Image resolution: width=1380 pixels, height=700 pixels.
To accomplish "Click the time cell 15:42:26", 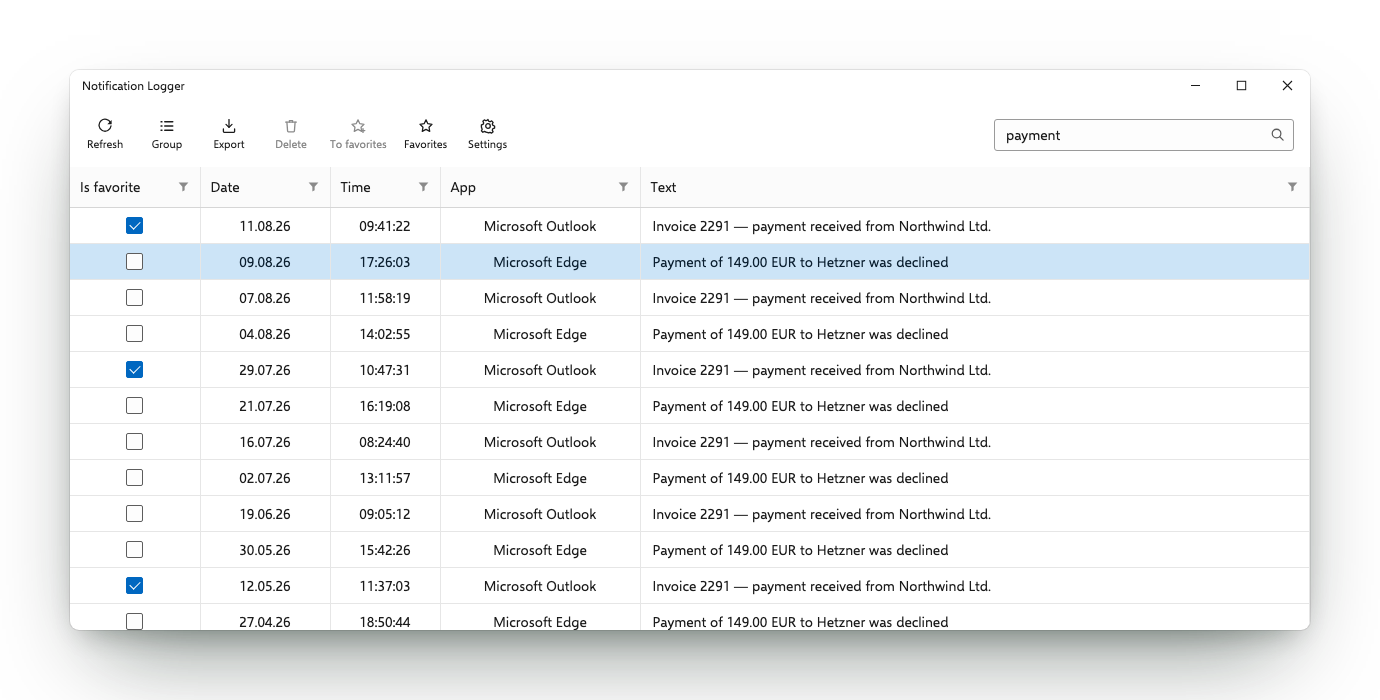I will [385, 550].
